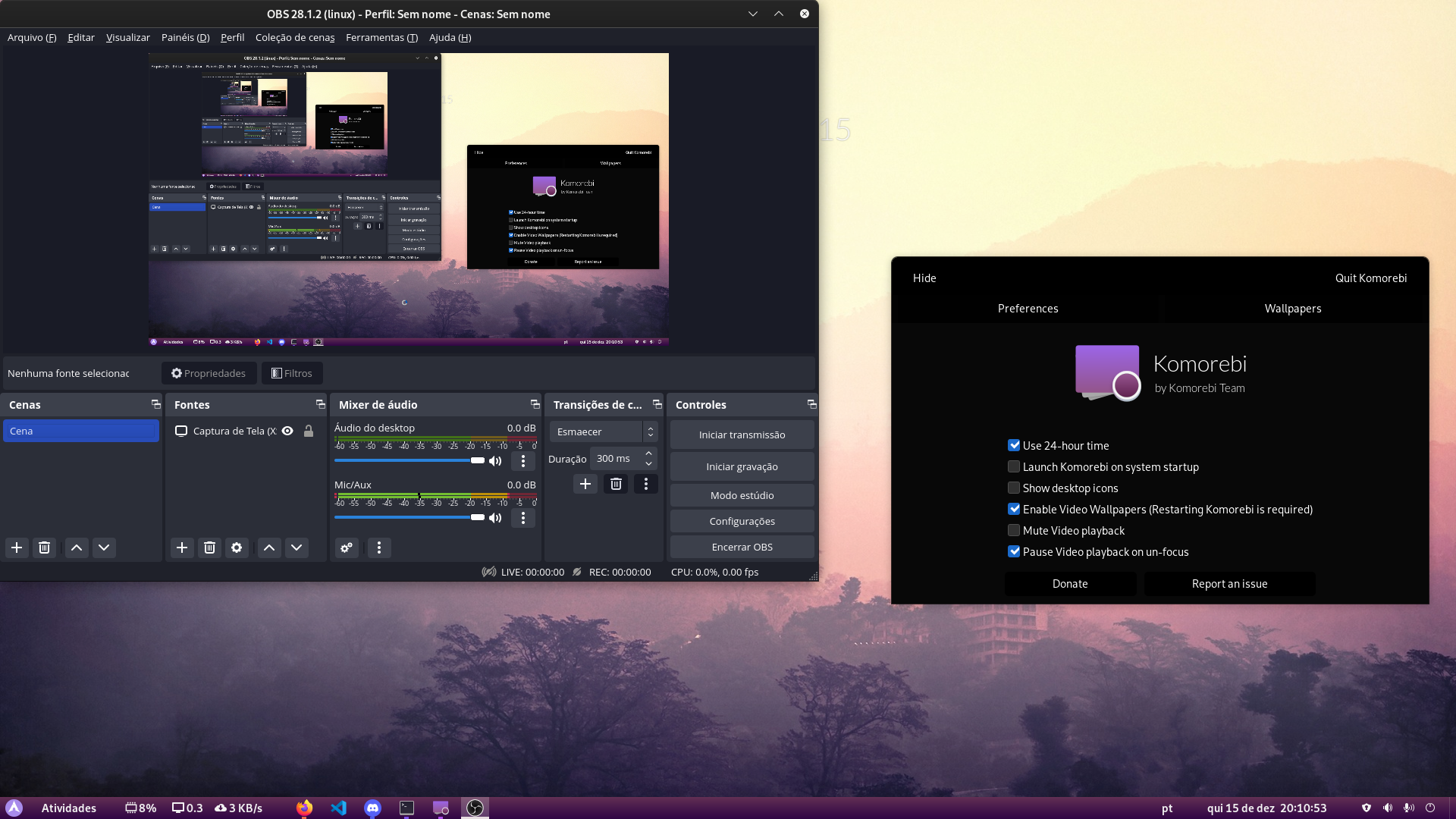
Task: Open Esmaecer transition dropdown
Action: (x=603, y=431)
